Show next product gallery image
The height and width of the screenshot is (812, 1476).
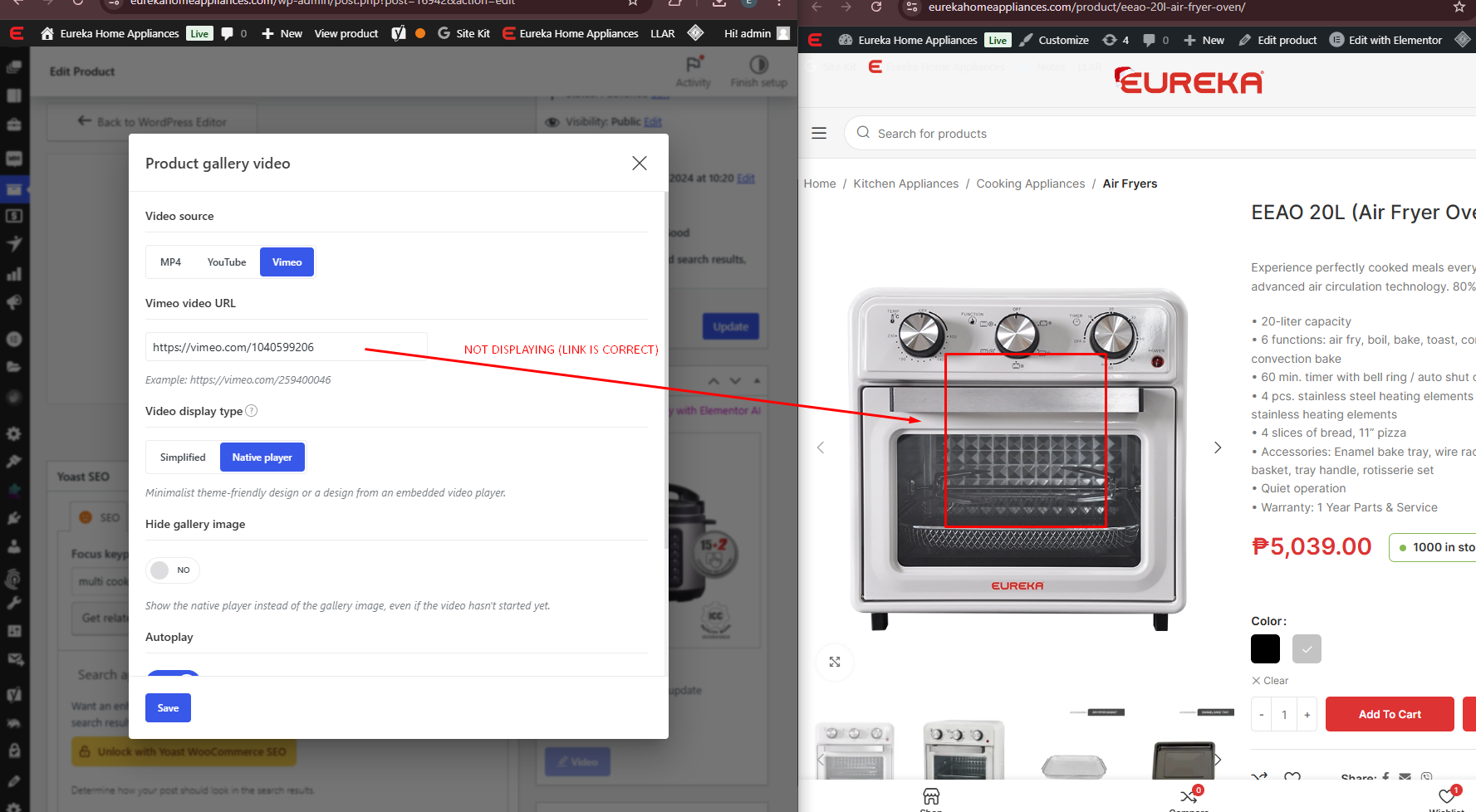pos(1218,448)
